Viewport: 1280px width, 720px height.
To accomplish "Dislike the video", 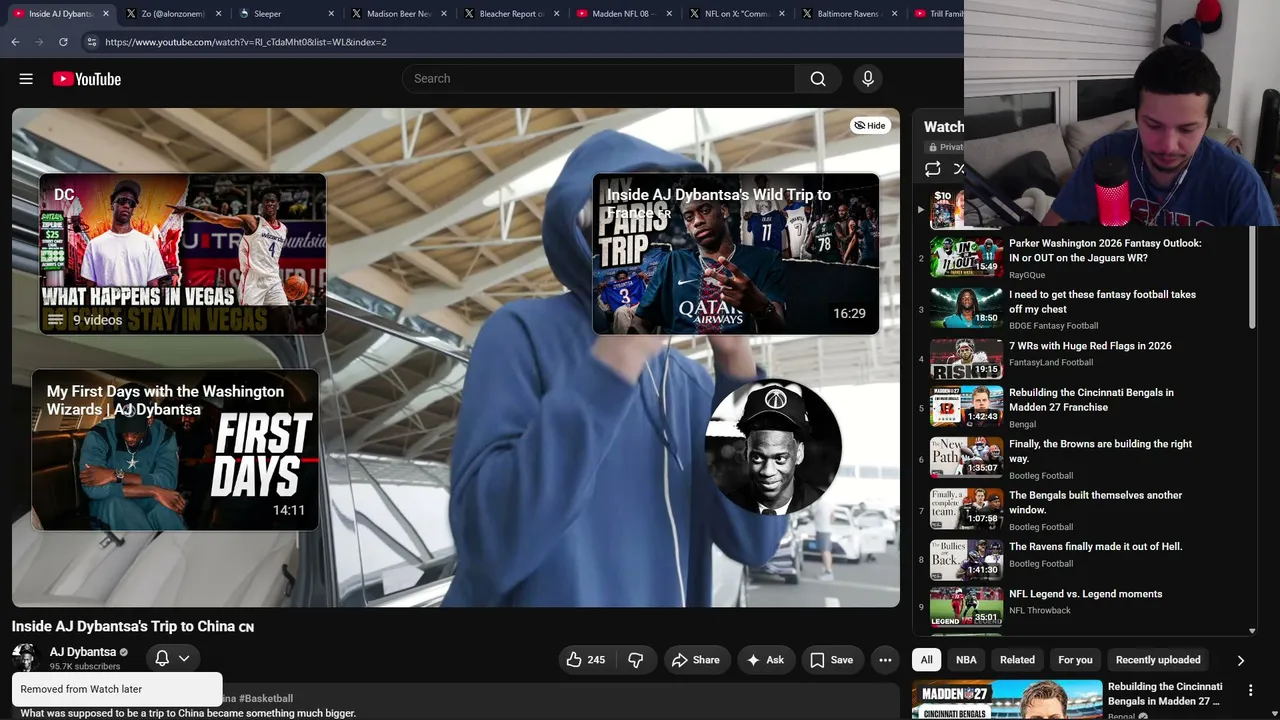I will point(636,660).
